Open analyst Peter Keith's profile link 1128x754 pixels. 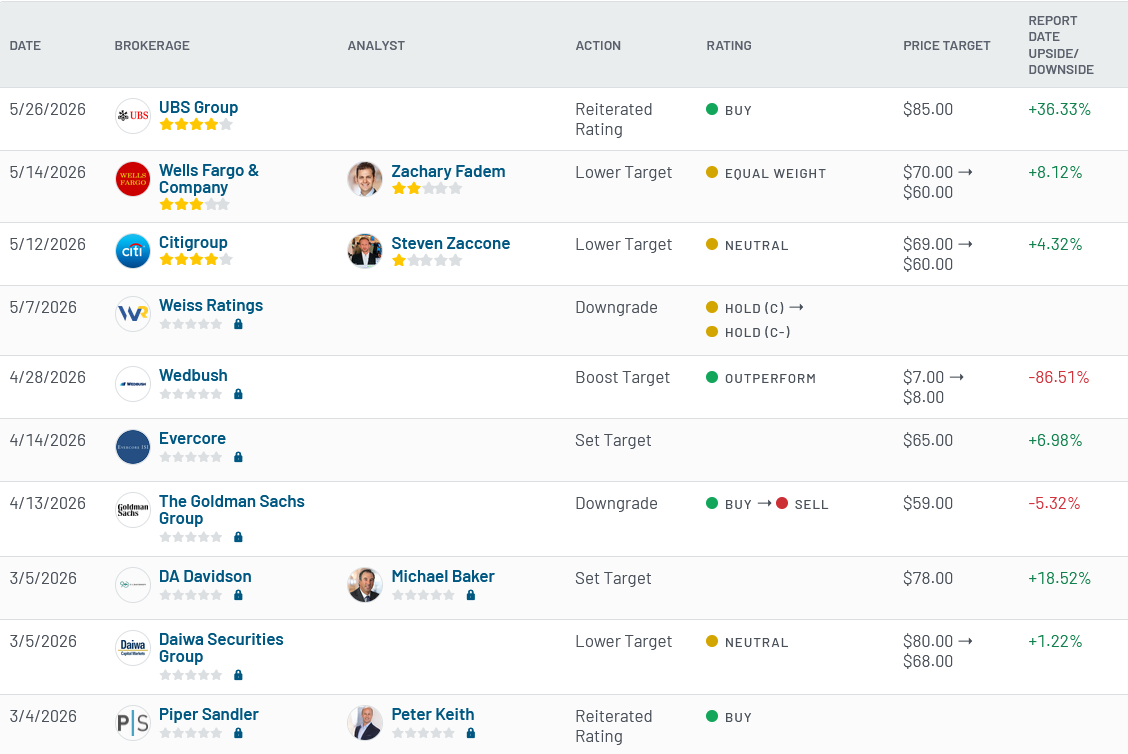pos(432,714)
